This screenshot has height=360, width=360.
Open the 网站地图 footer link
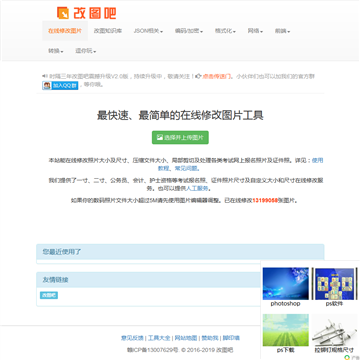tap(186, 338)
